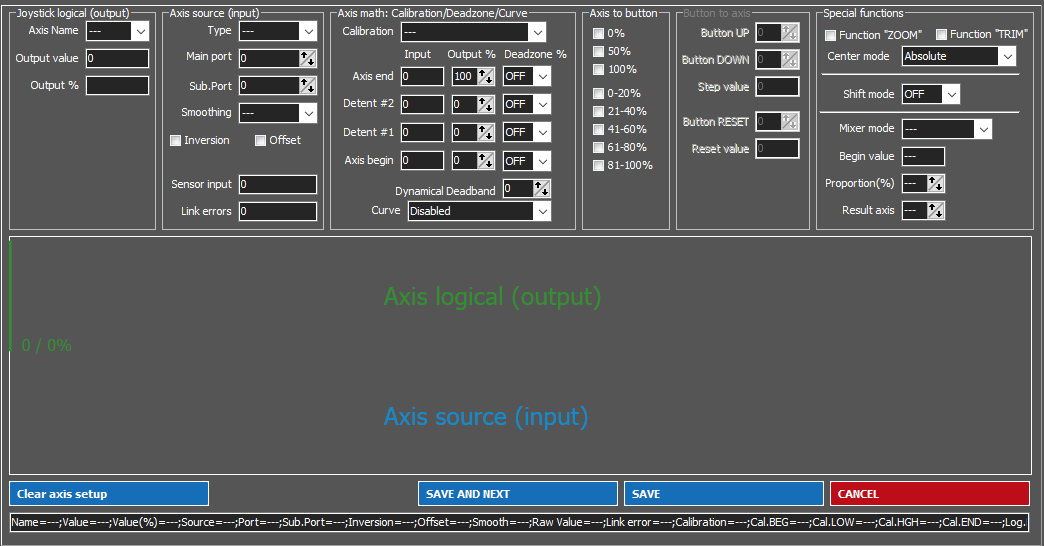
Task: Open Axis begin Deadzone dropdown
Action: pos(527,161)
